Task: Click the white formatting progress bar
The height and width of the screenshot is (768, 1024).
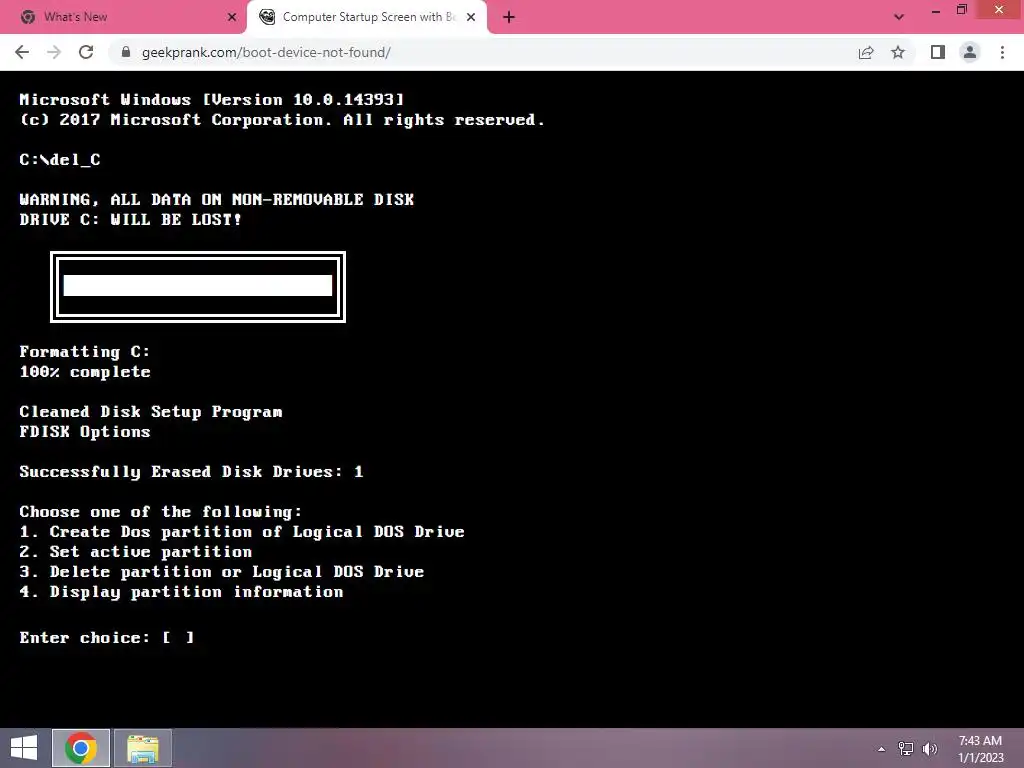Action: [198, 286]
